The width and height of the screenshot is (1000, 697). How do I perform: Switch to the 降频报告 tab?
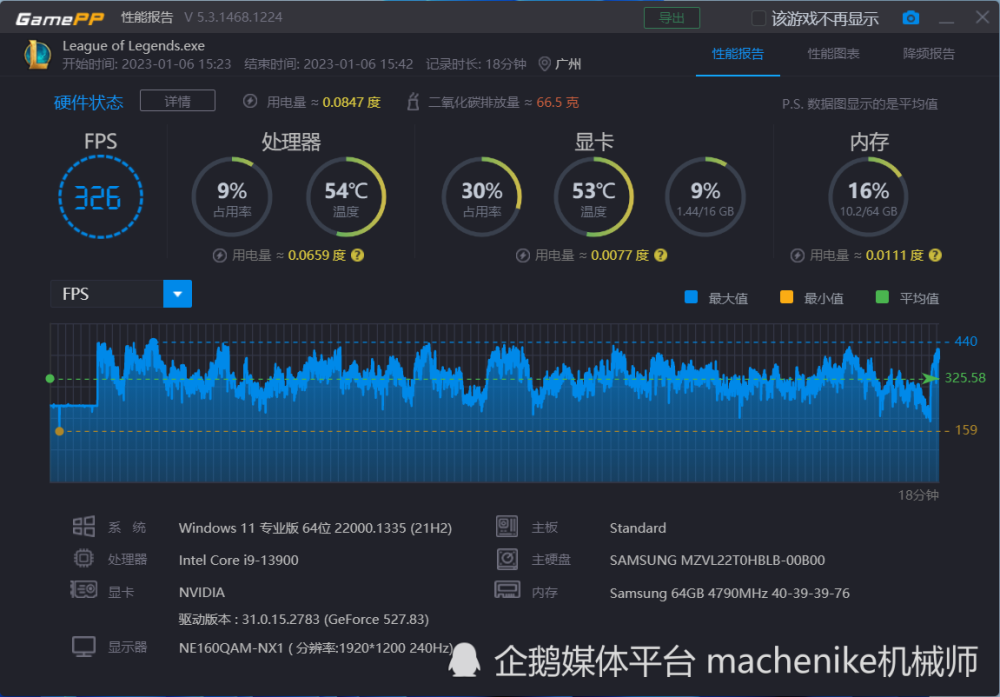929,54
